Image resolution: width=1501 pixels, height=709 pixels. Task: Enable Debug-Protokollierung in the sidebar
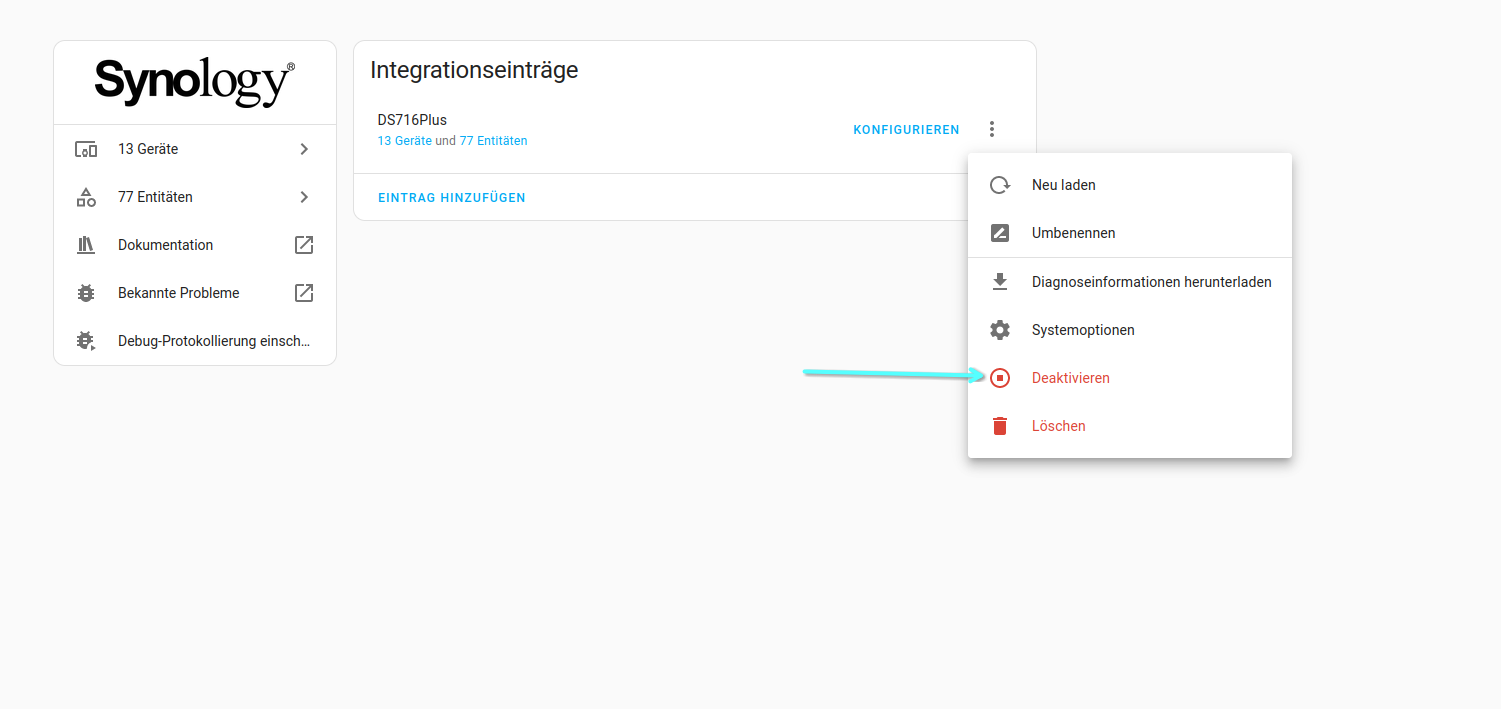[x=213, y=341]
